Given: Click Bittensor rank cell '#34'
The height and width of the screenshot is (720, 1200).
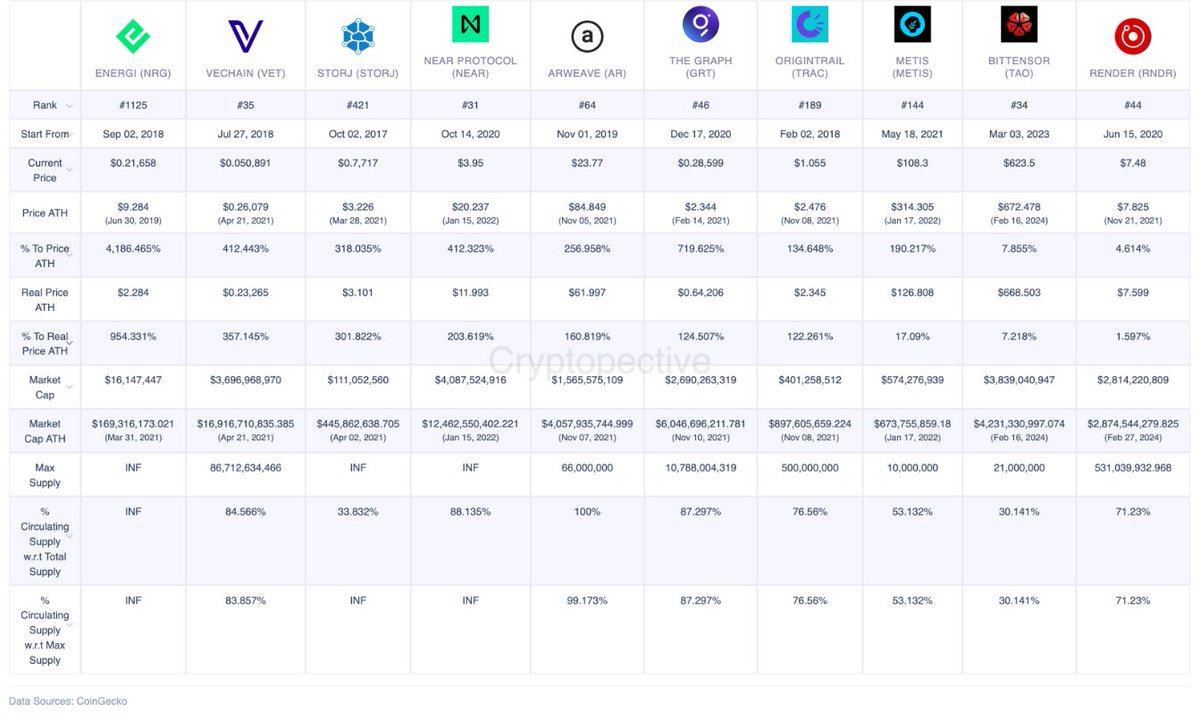Looking at the screenshot, I should 1019,105.
